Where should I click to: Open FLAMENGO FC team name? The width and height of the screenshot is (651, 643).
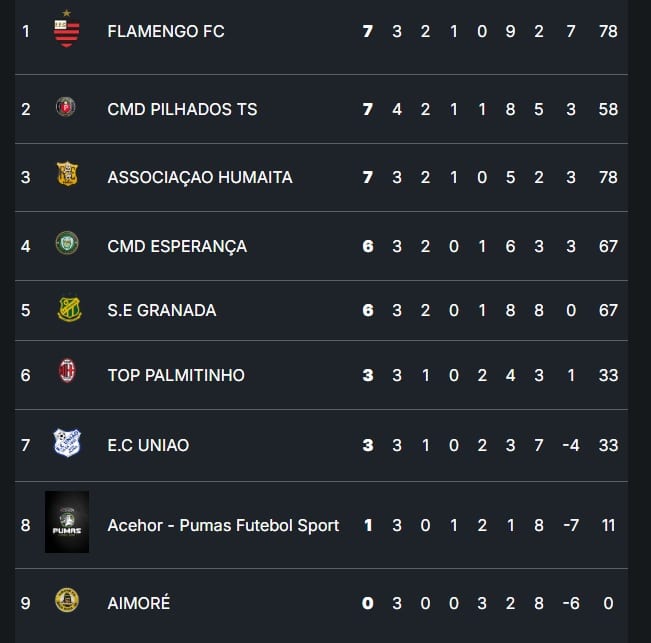pyautogui.click(x=166, y=32)
